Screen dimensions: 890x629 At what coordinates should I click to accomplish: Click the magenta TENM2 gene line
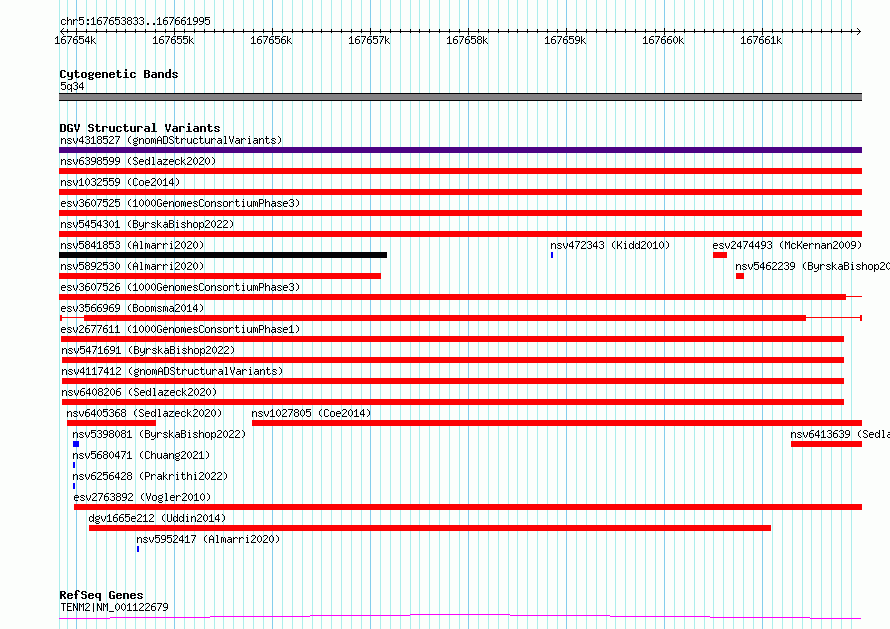tap(460, 617)
